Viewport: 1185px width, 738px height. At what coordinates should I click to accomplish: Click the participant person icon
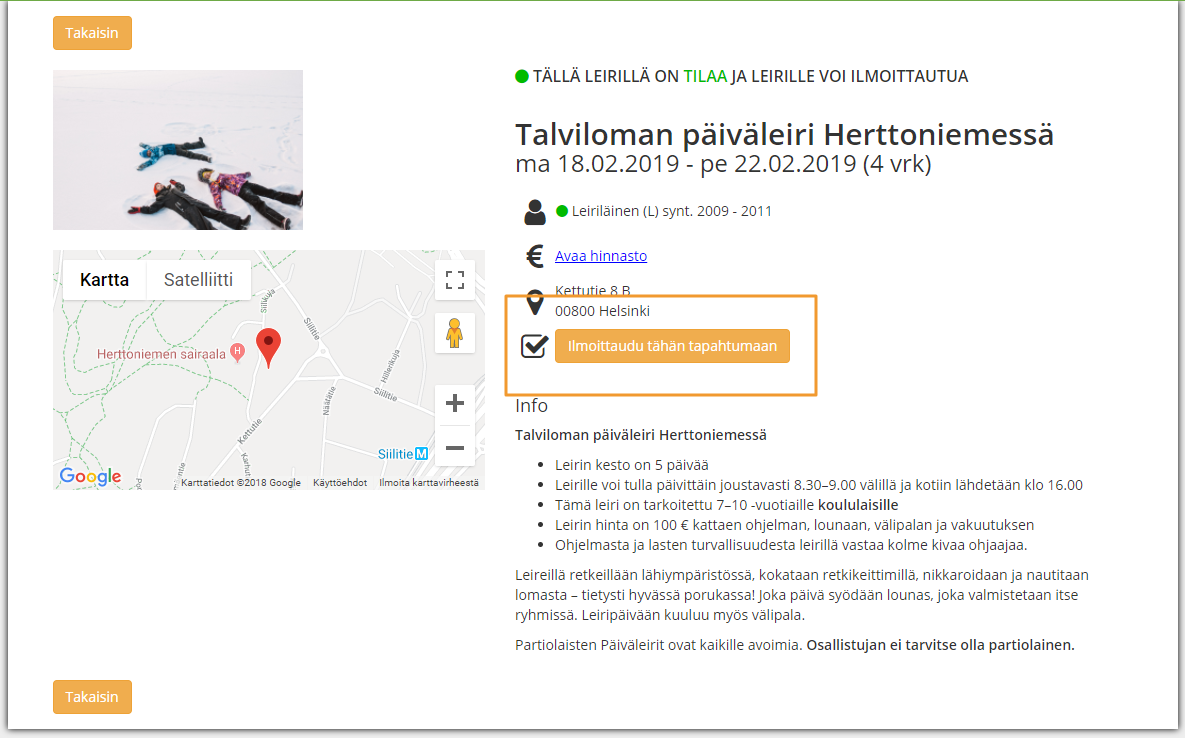coord(534,212)
